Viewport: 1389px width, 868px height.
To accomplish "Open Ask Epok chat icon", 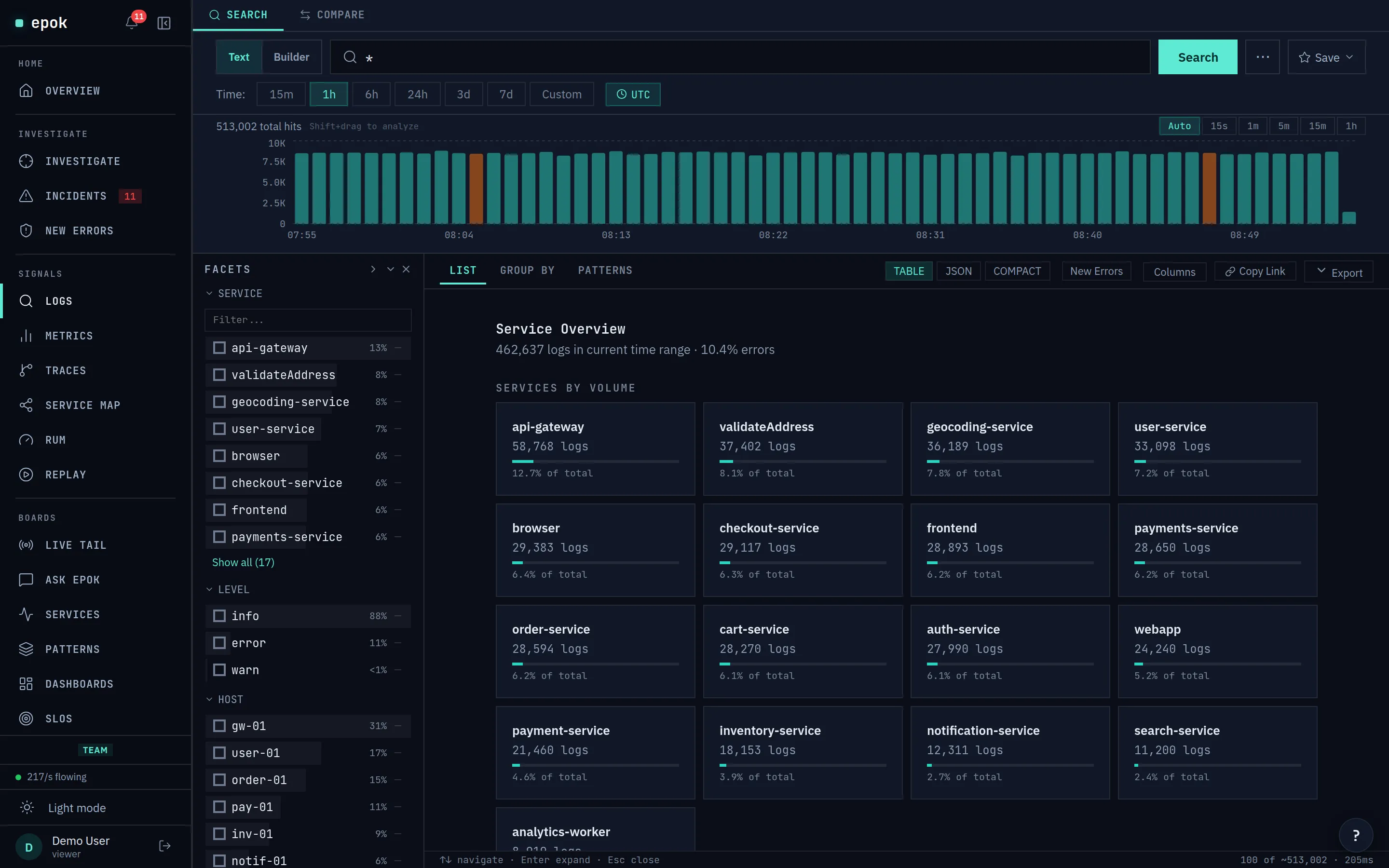I will 26,580.
